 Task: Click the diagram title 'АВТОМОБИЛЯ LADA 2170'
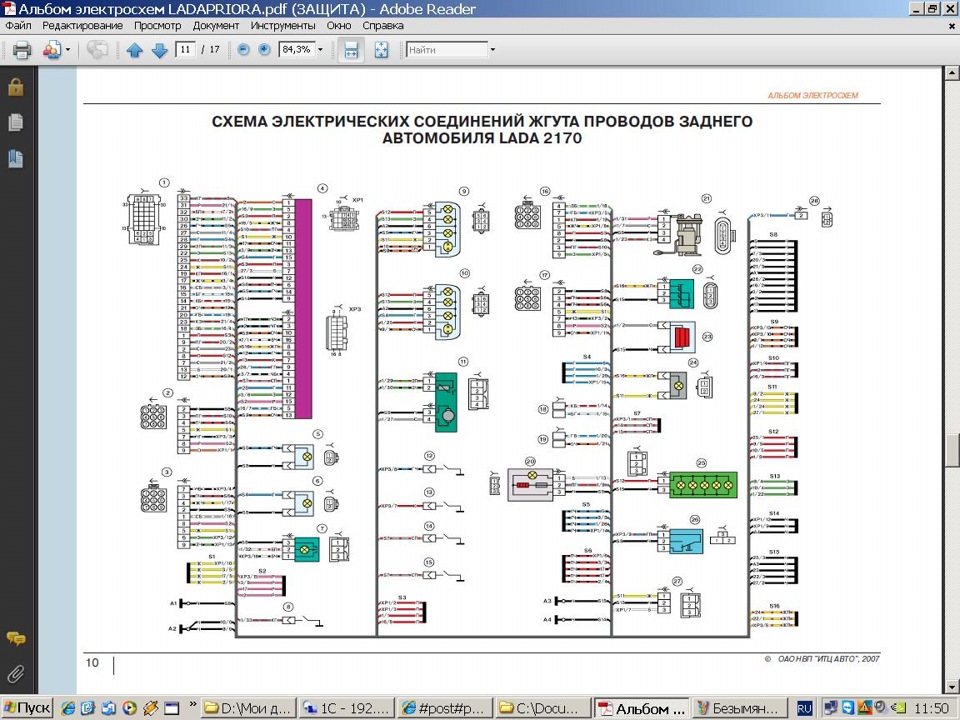pyautogui.click(x=482, y=138)
